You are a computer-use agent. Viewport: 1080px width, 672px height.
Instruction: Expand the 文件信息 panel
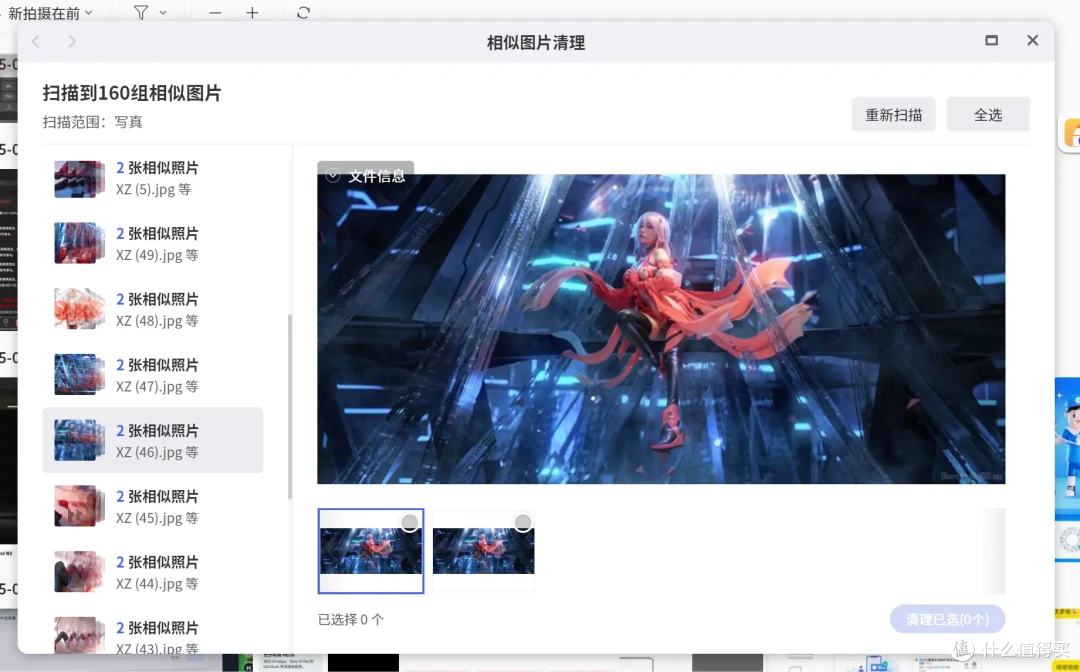point(365,176)
